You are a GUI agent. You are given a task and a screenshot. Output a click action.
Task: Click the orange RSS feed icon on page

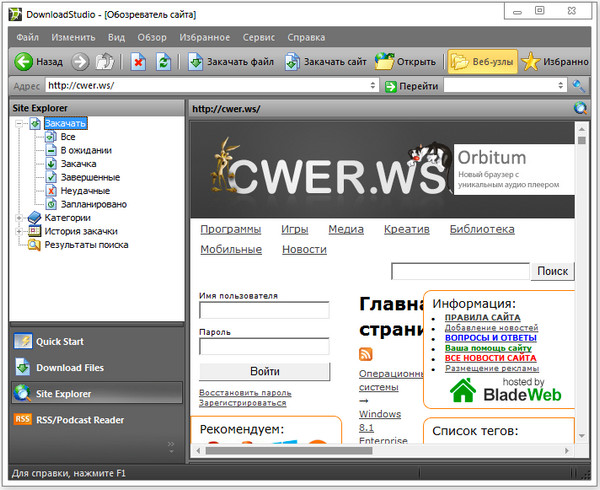[x=366, y=355]
